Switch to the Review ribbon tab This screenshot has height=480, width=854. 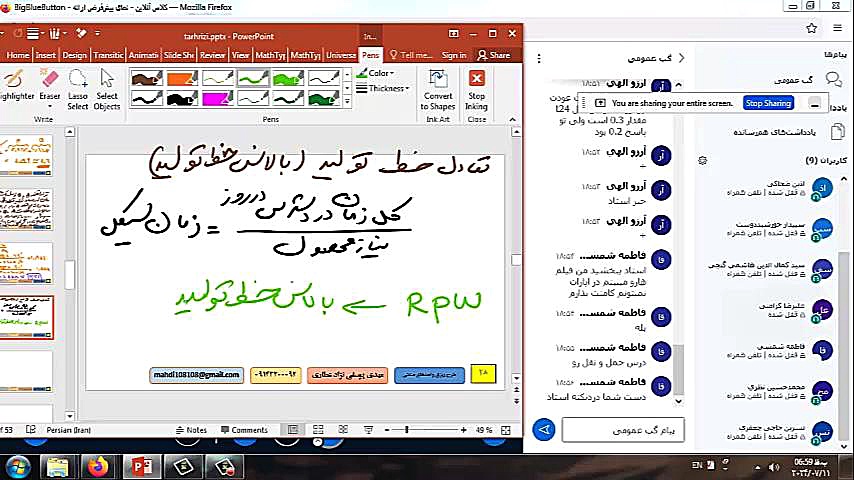pyautogui.click(x=212, y=55)
